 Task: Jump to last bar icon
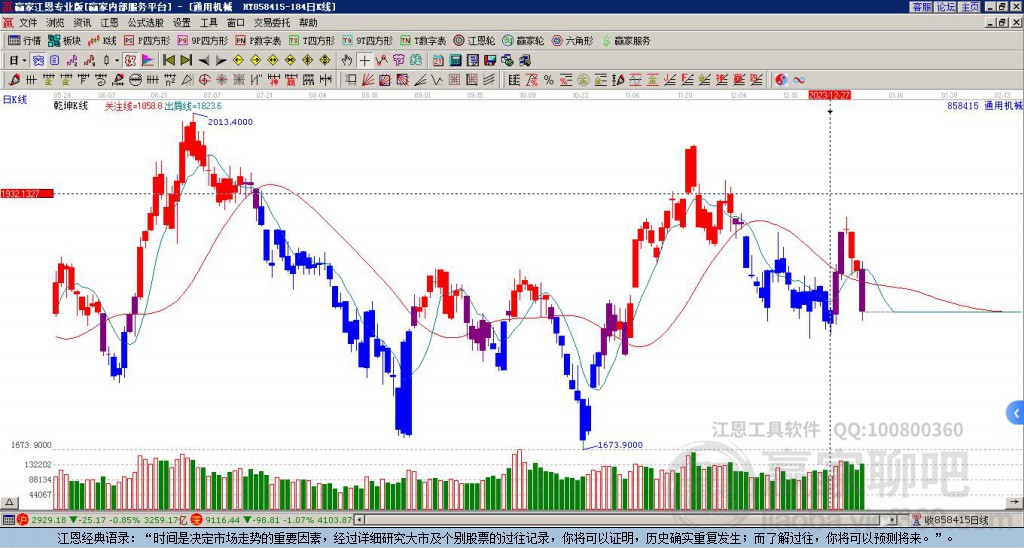(x=186, y=61)
